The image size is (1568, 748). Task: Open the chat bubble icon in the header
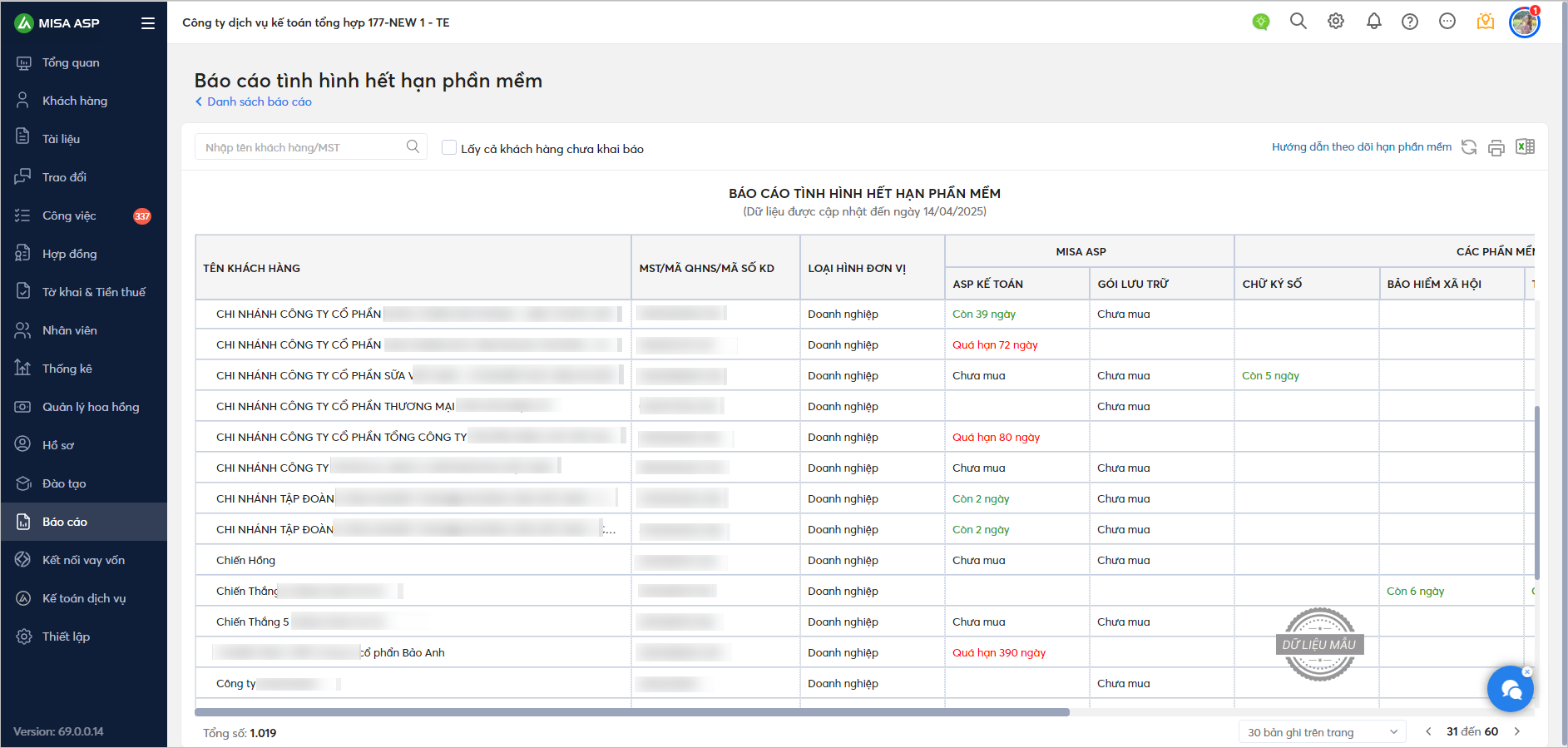tap(1447, 22)
